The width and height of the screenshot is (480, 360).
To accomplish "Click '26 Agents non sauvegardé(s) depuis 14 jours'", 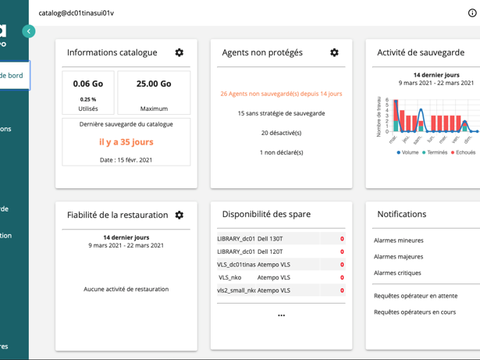I will pos(281,94).
